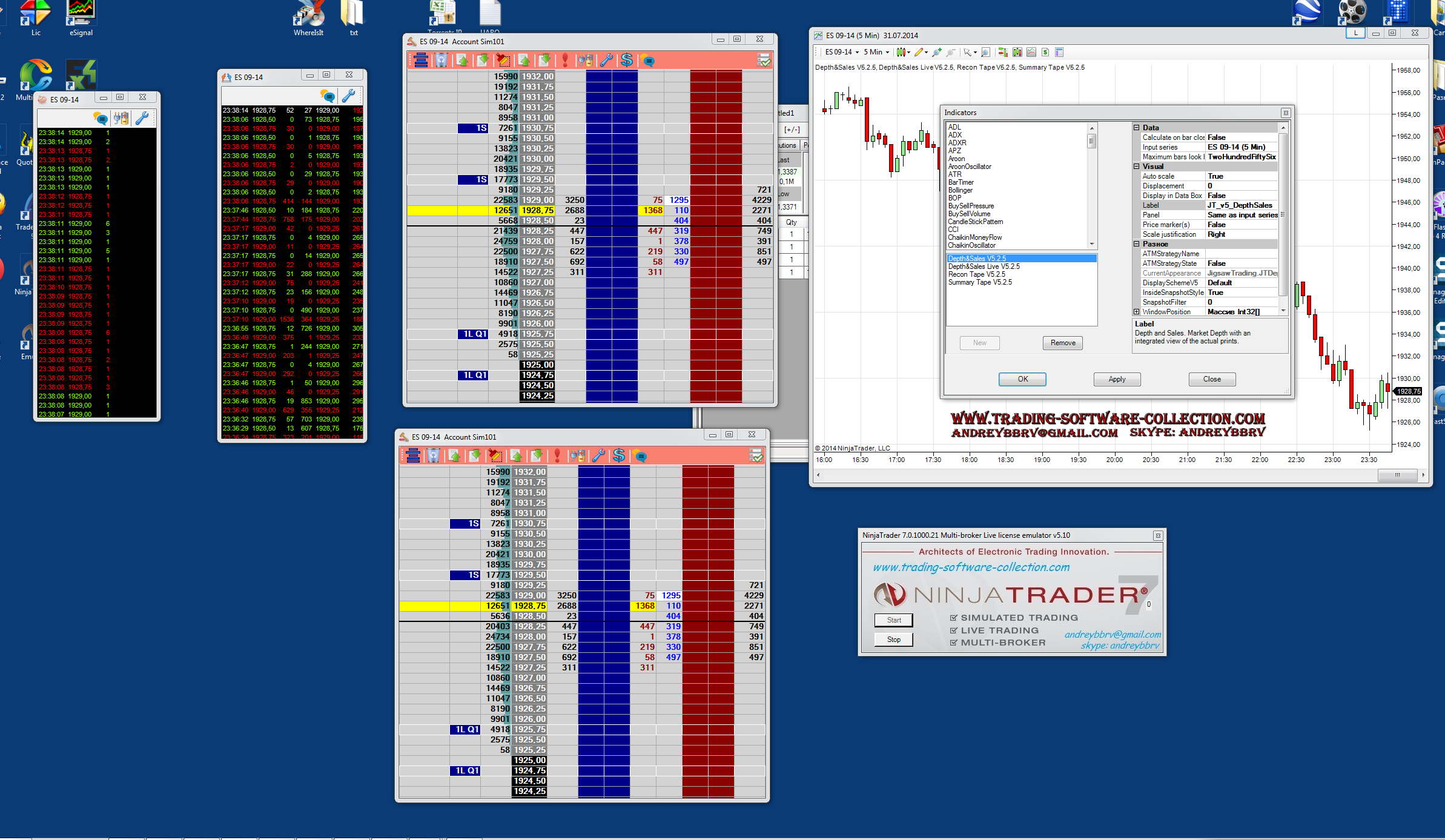
Task: Toggle the Simulated Trading checkbox
Action: [954, 618]
